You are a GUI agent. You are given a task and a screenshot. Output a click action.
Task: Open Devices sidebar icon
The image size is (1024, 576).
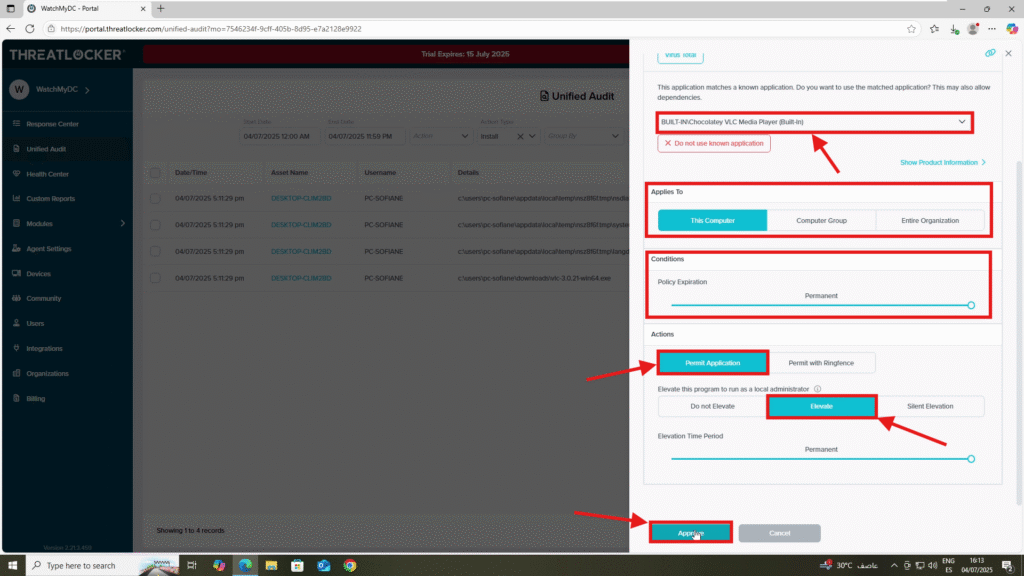[16, 274]
